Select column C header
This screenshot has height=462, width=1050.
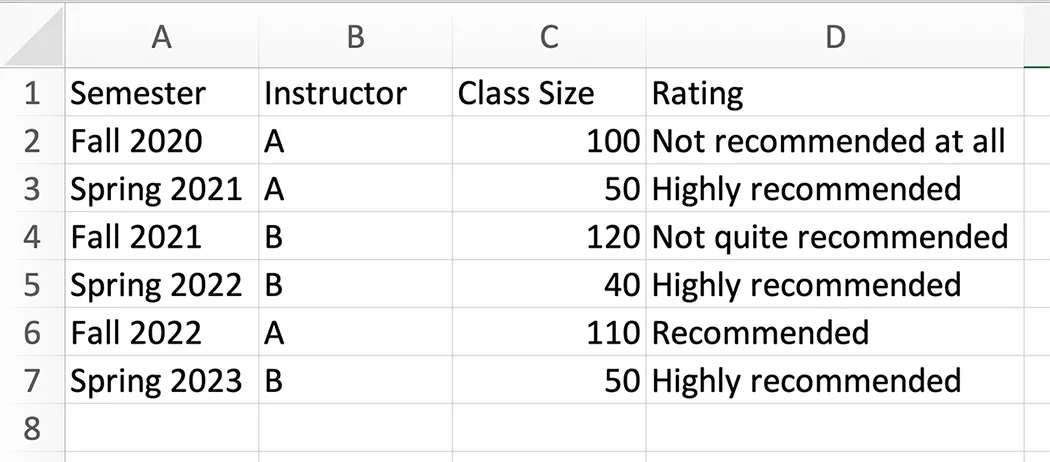click(548, 38)
